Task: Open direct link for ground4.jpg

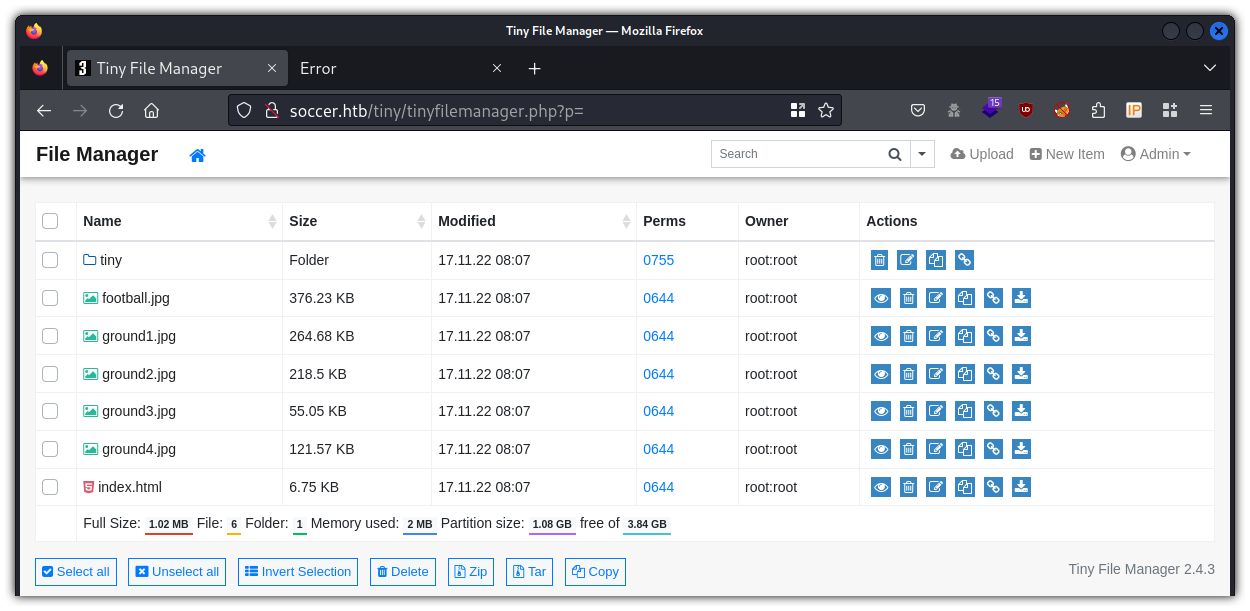Action: coord(993,449)
